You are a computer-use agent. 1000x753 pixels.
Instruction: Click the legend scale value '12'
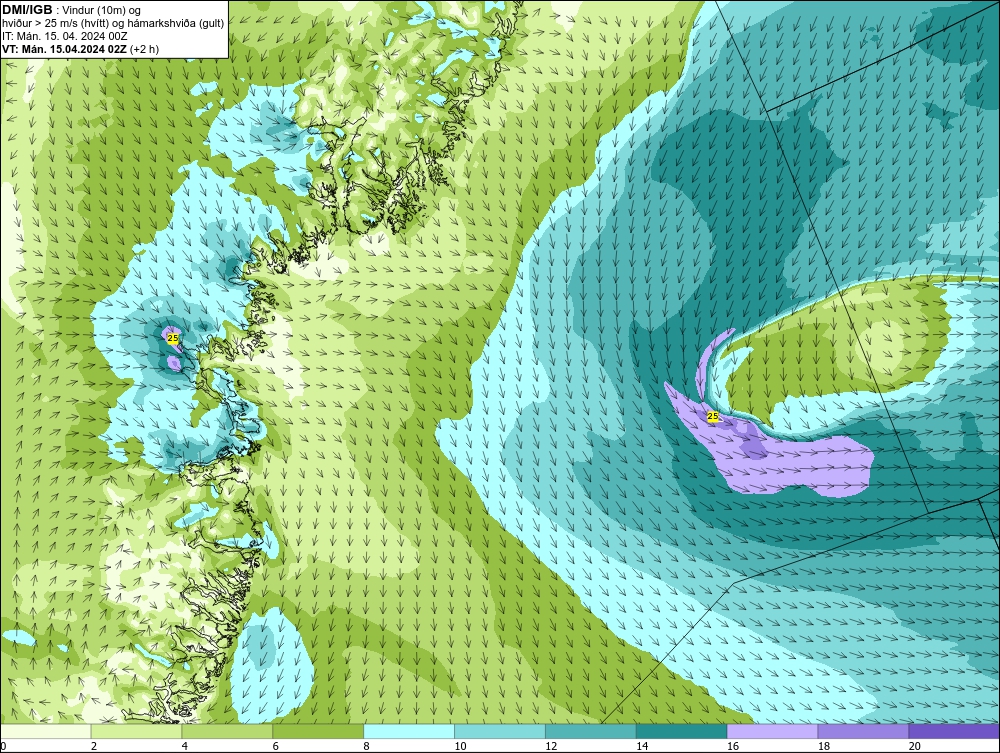tap(551, 746)
